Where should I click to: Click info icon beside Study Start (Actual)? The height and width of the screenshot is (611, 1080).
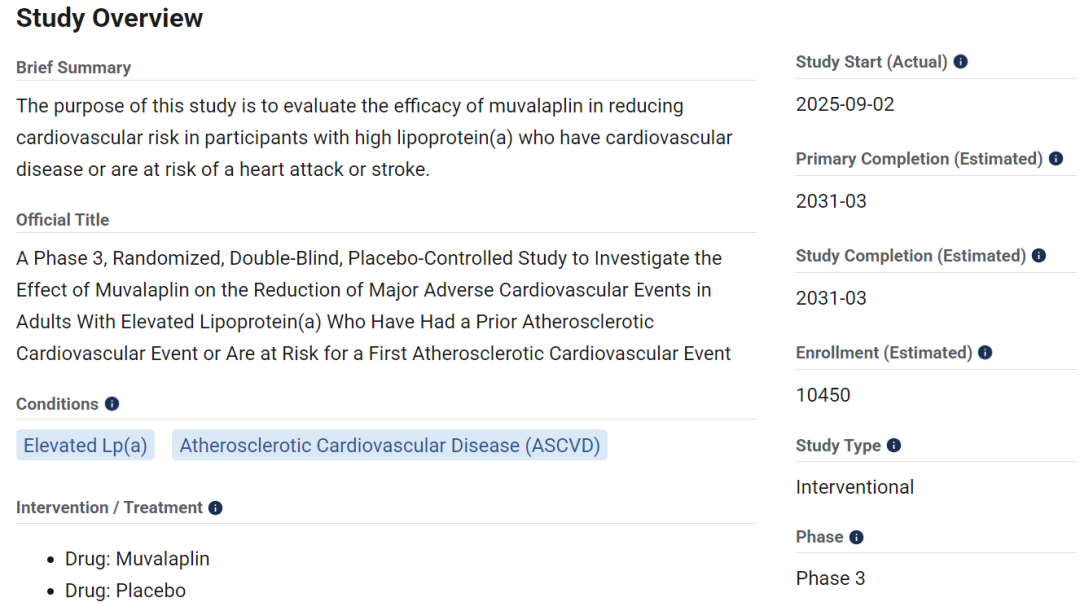point(961,62)
